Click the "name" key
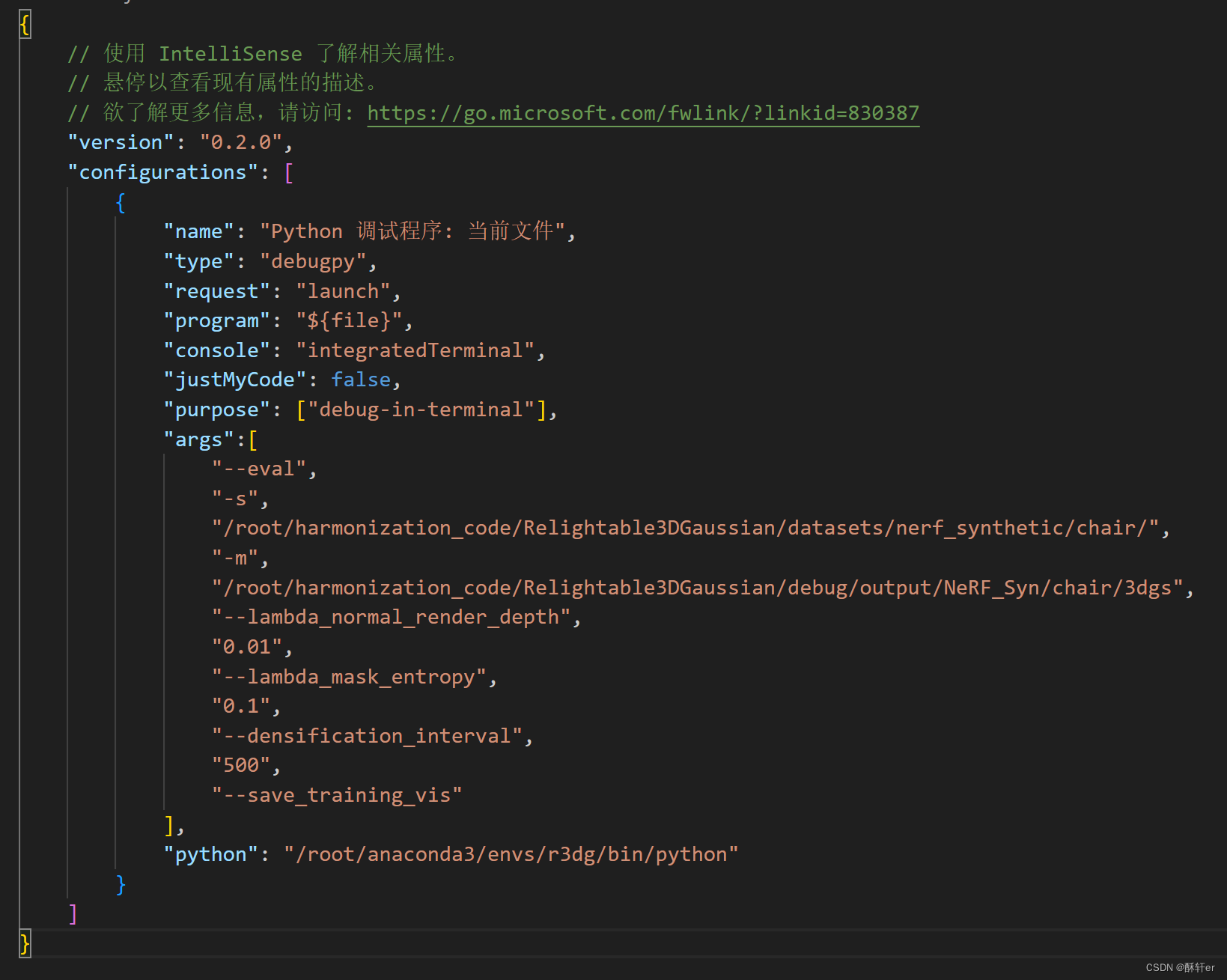Image resolution: width=1227 pixels, height=980 pixels. [199, 231]
